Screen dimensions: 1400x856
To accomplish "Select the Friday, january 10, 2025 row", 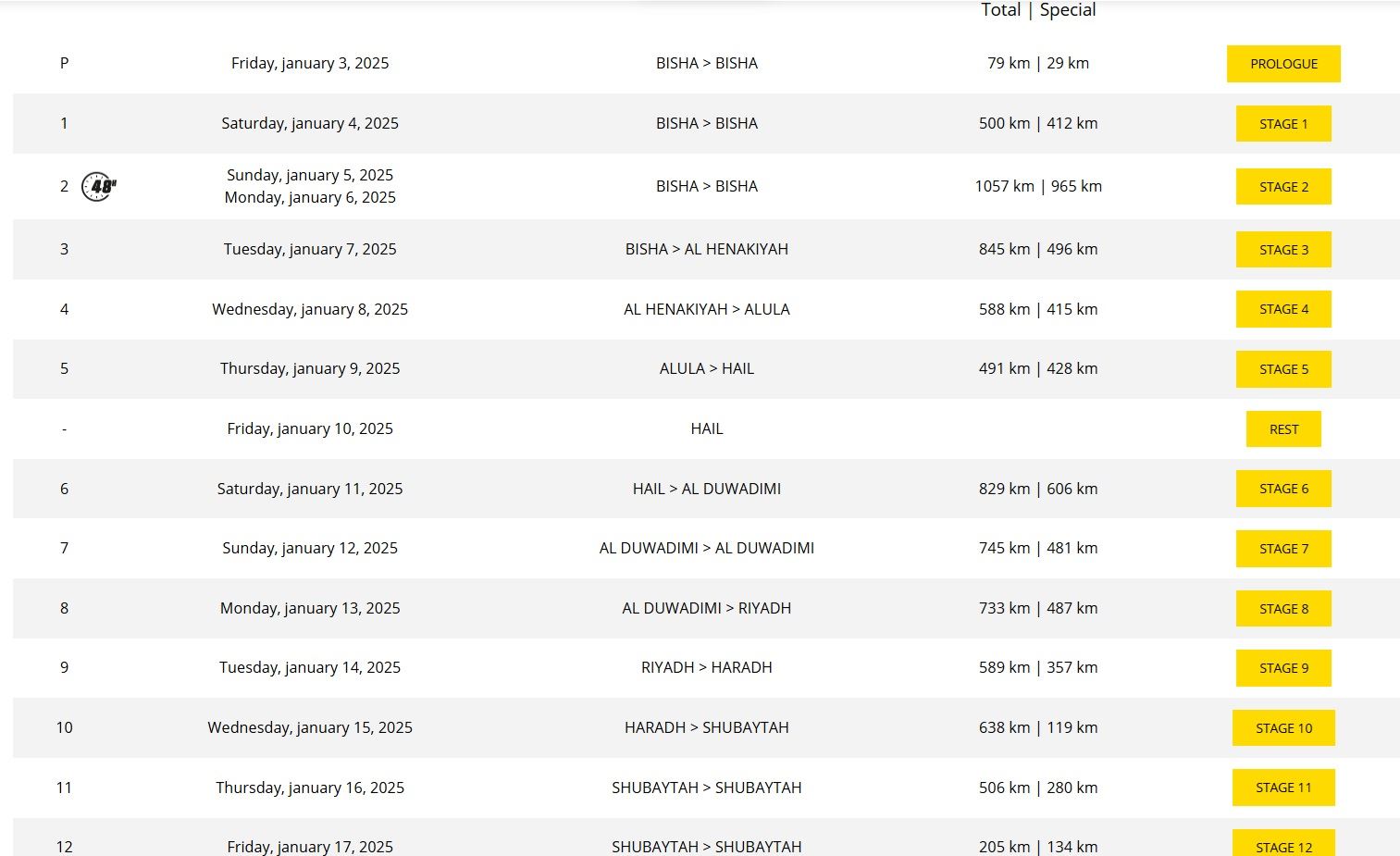I will (x=706, y=428).
